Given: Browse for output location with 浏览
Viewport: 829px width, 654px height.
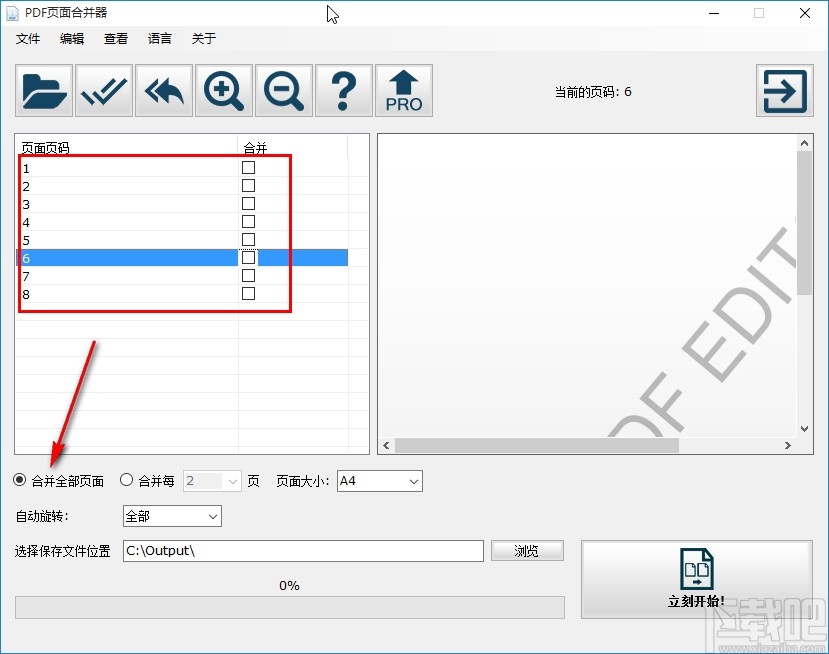Looking at the screenshot, I should point(527,550).
